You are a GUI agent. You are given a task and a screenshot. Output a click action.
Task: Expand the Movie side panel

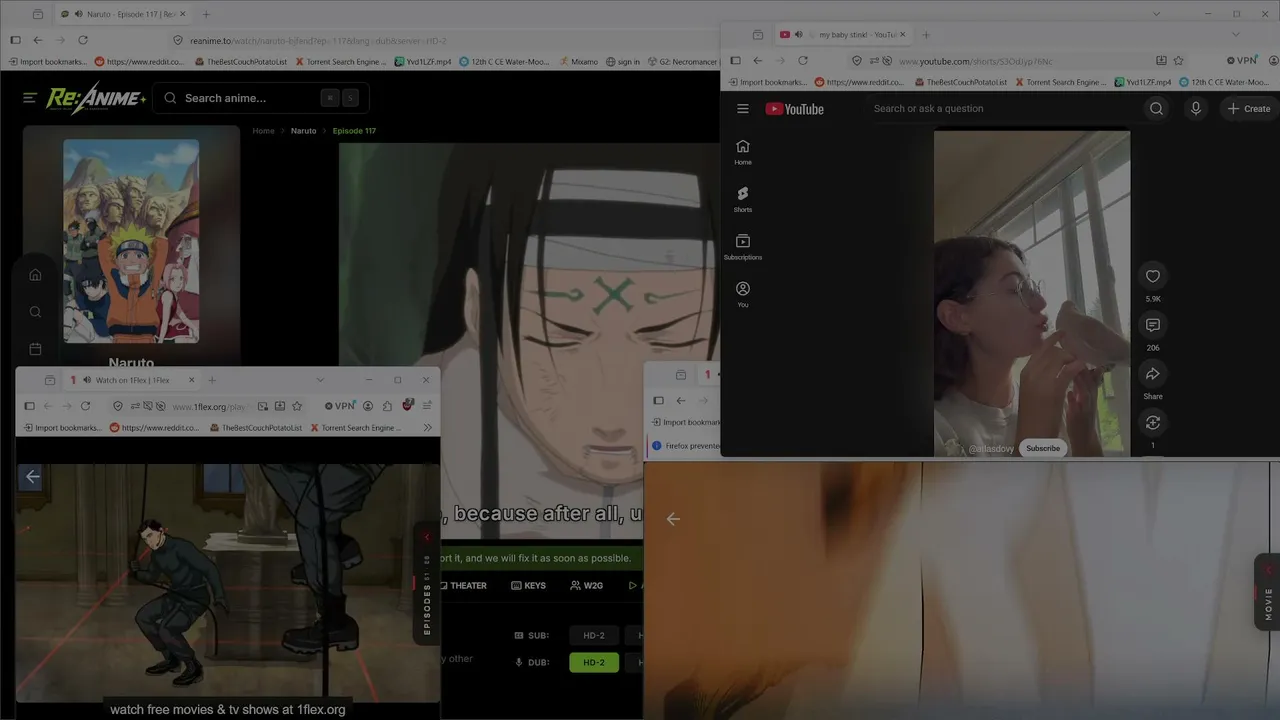(x=1268, y=592)
